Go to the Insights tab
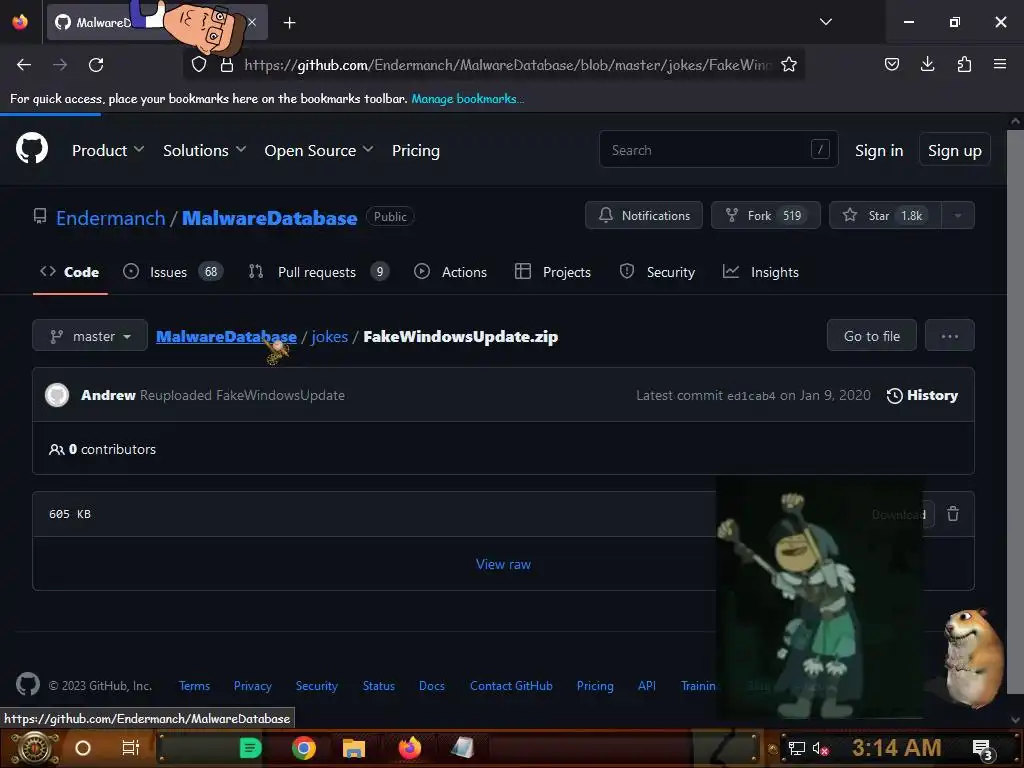Viewport: 1024px width, 768px height. (x=761, y=272)
